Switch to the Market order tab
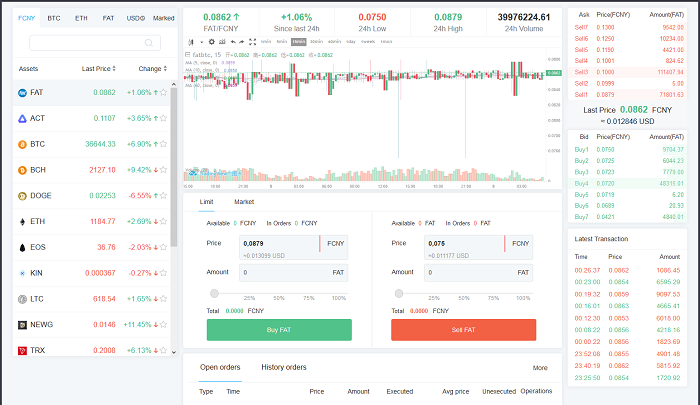 [244, 202]
